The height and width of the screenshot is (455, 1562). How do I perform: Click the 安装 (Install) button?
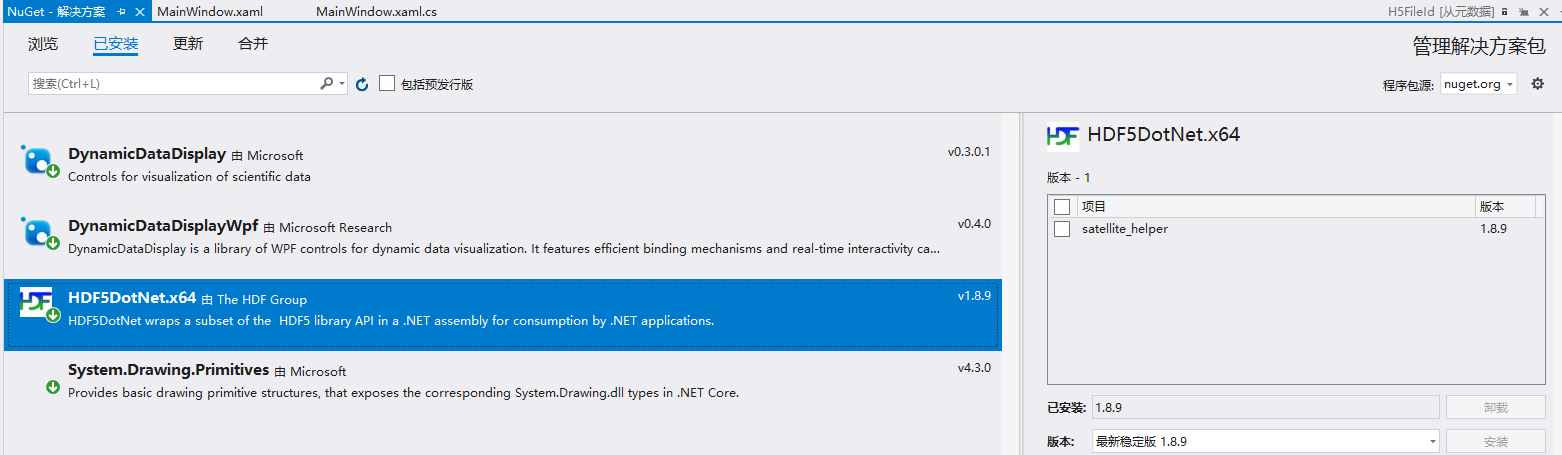point(1495,441)
